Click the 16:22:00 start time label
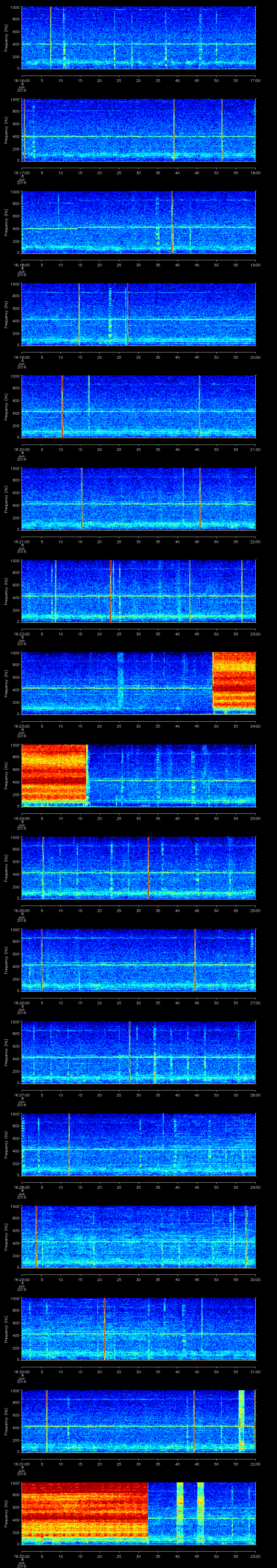The height and width of the screenshot is (1568, 277). point(21,634)
